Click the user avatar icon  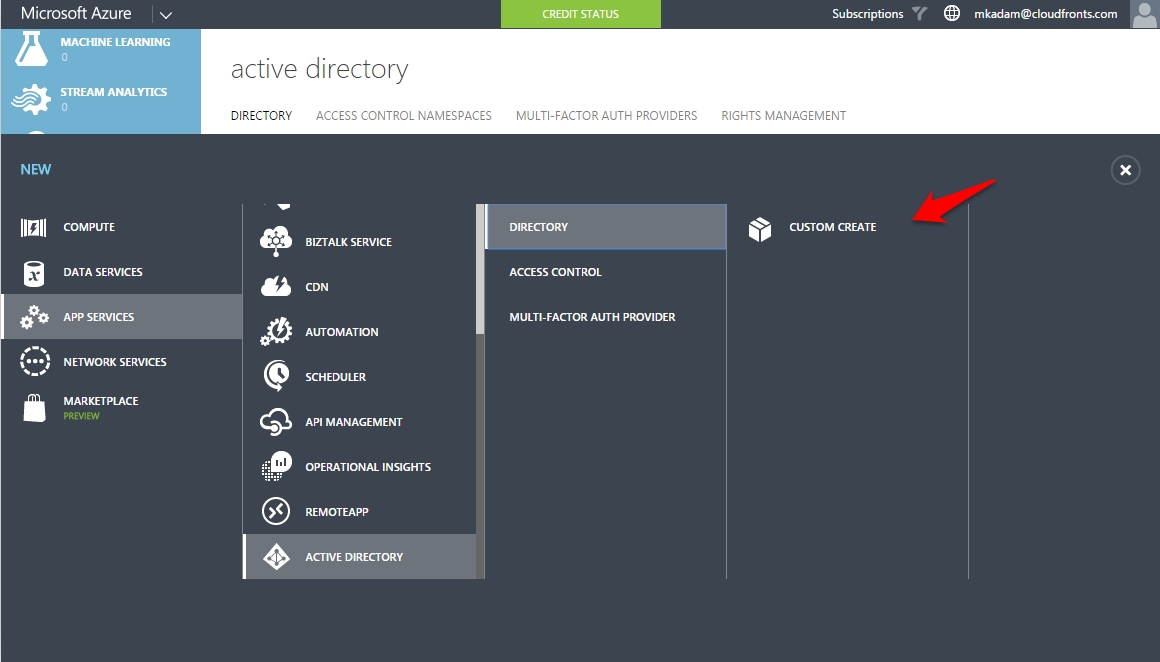1144,14
